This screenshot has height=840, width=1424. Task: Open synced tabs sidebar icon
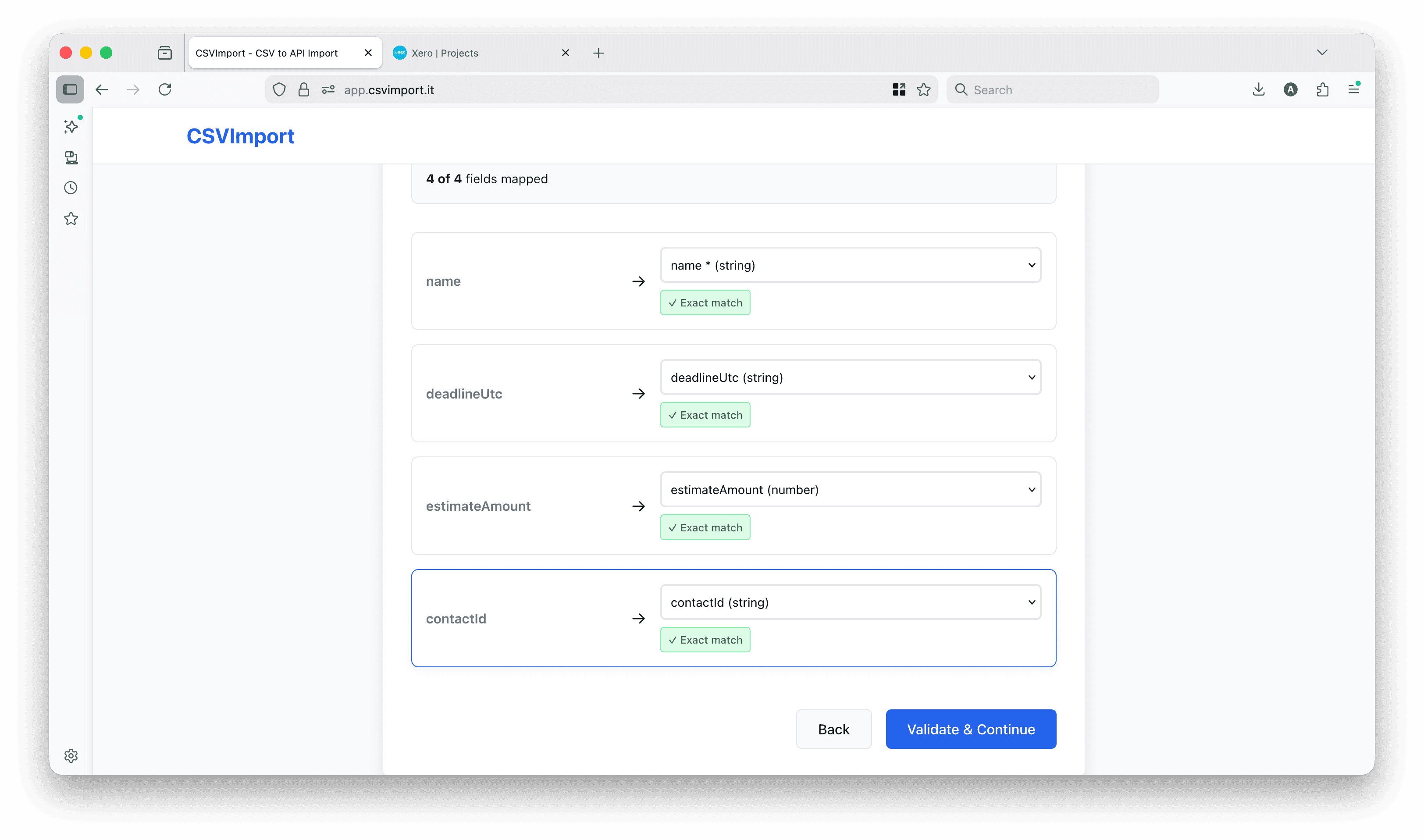71,157
